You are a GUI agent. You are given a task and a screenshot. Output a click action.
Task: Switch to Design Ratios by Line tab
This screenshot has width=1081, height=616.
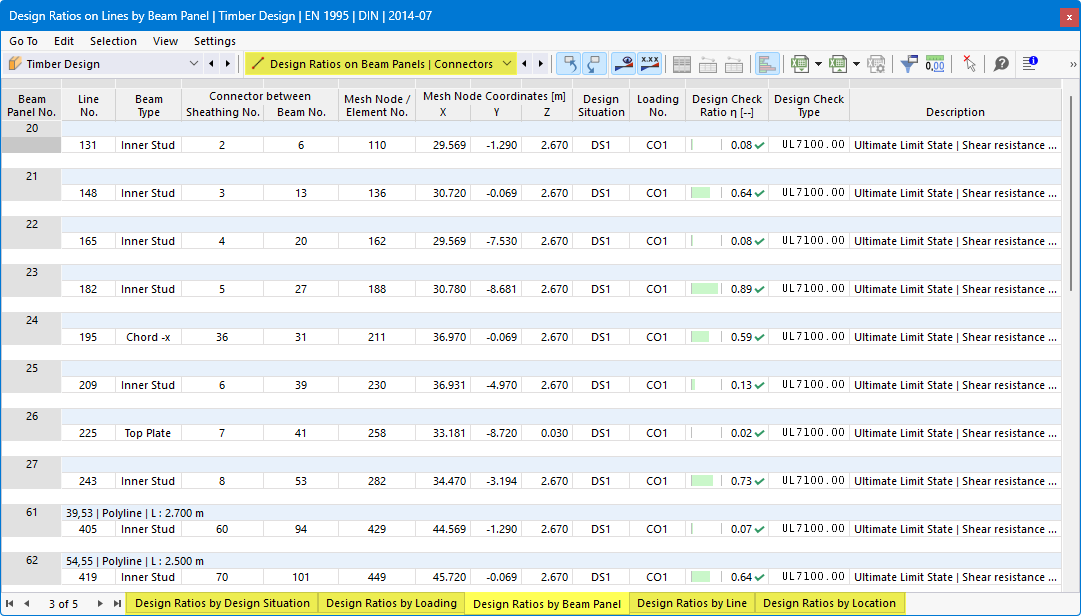point(691,603)
